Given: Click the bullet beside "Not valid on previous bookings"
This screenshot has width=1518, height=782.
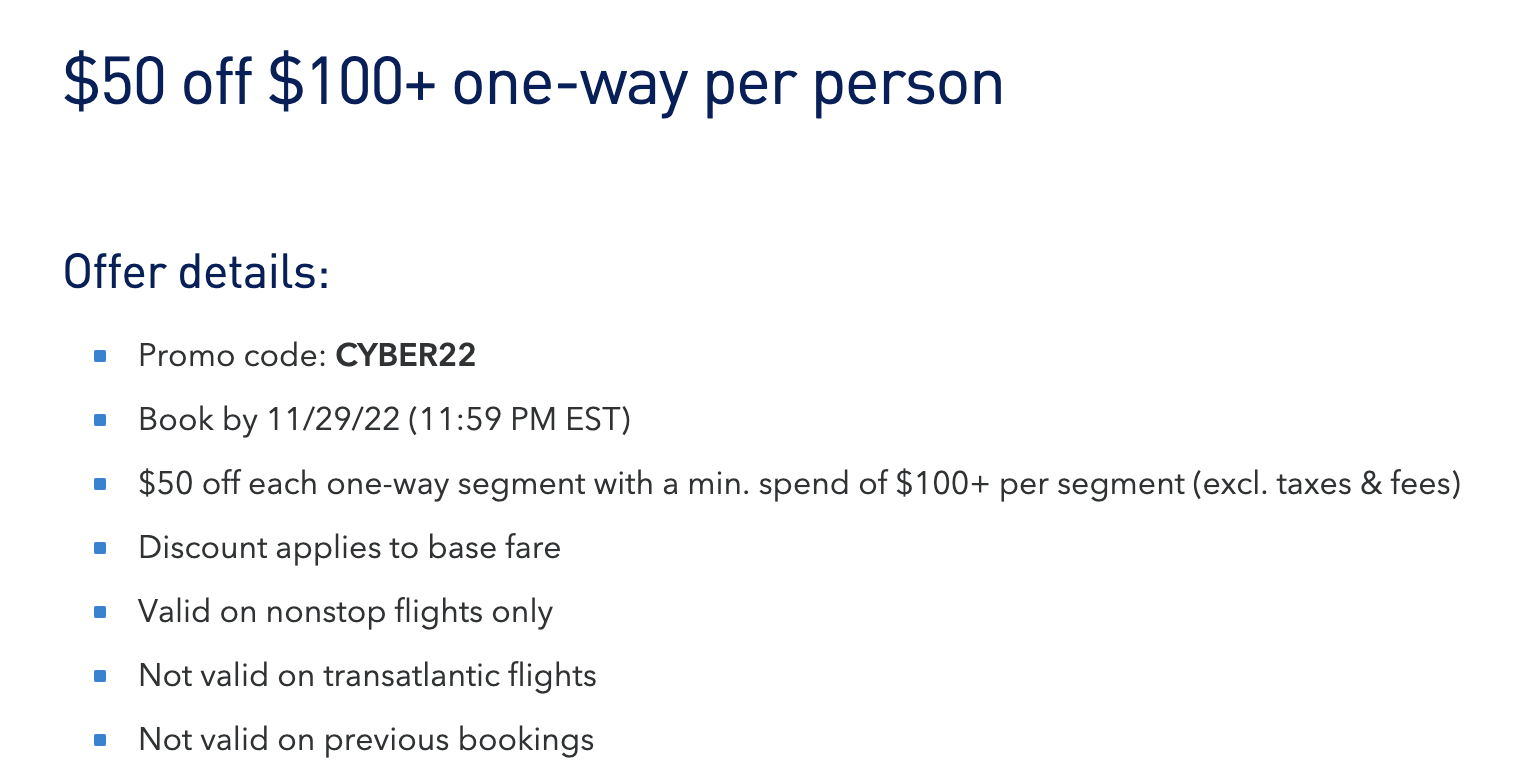Looking at the screenshot, I should [100, 740].
